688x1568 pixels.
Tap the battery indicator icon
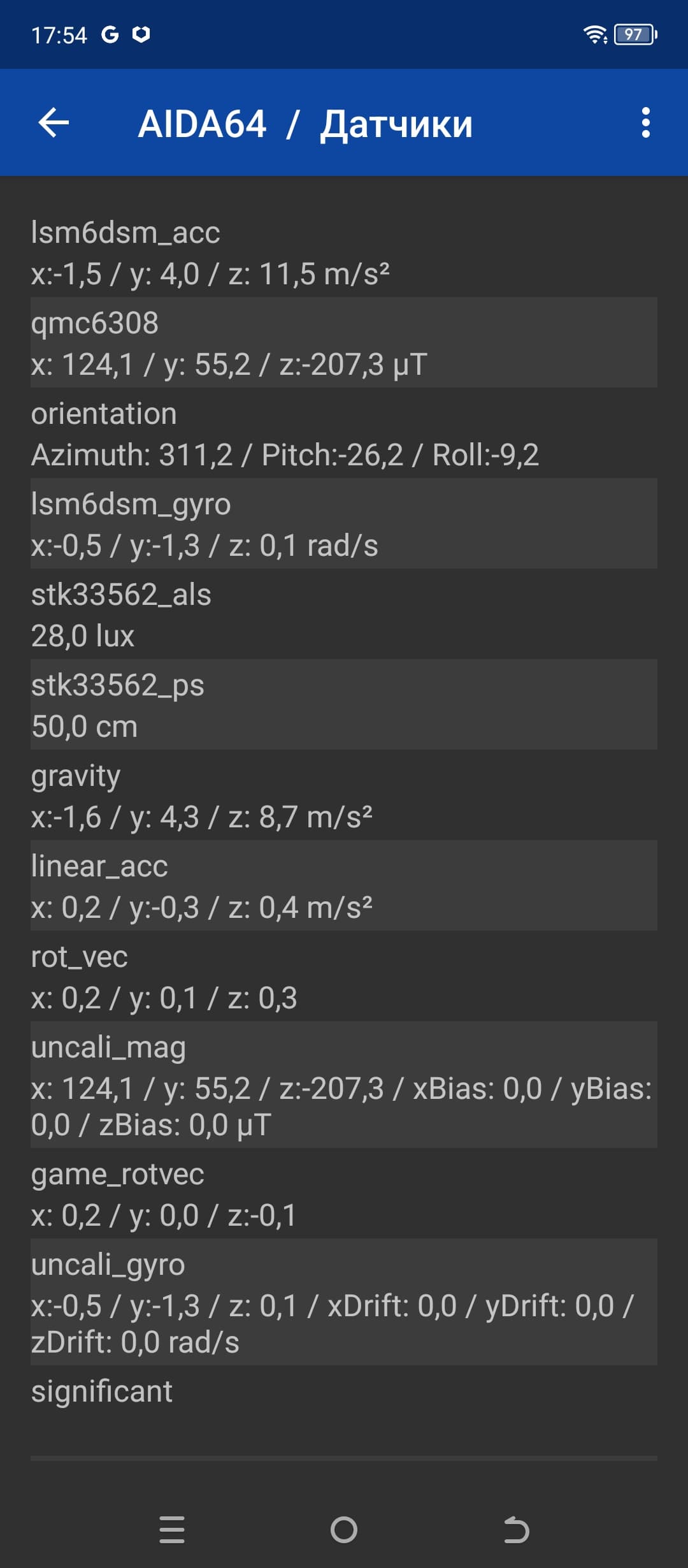click(634, 34)
